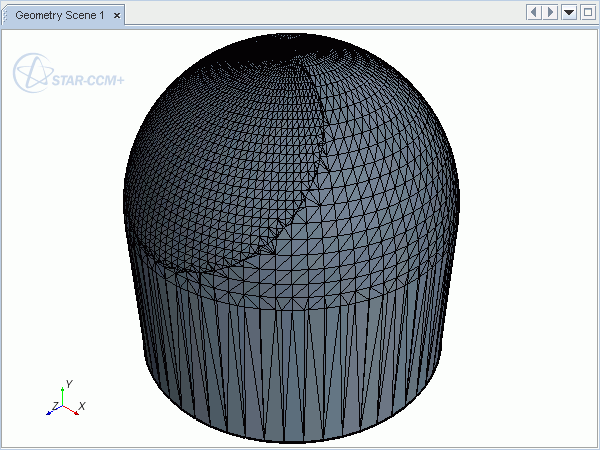Close the Geometry Scene 1 tab
The width and height of the screenshot is (600, 450).
[x=117, y=16]
